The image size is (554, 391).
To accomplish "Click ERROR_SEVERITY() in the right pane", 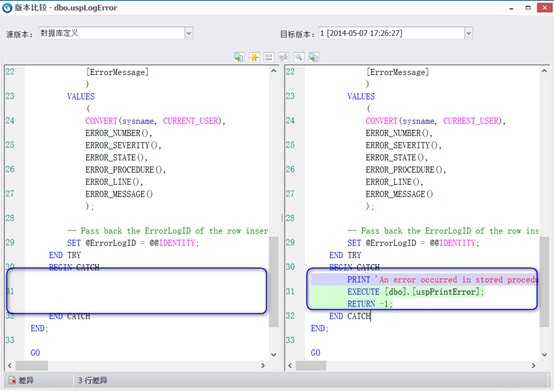I will (x=403, y=146).
